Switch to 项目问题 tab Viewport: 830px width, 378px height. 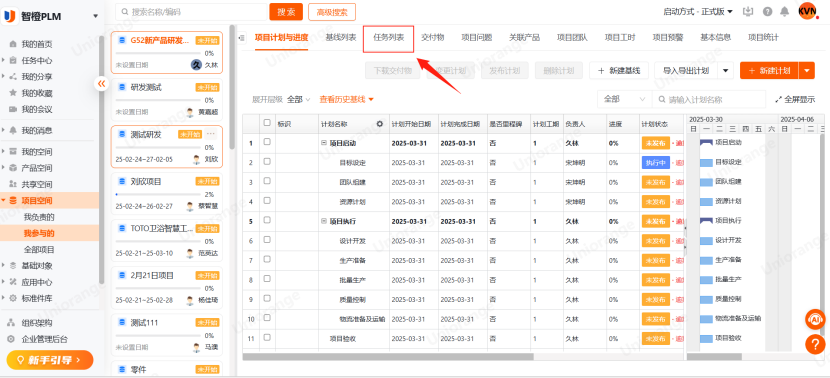(x=476, y=38)
